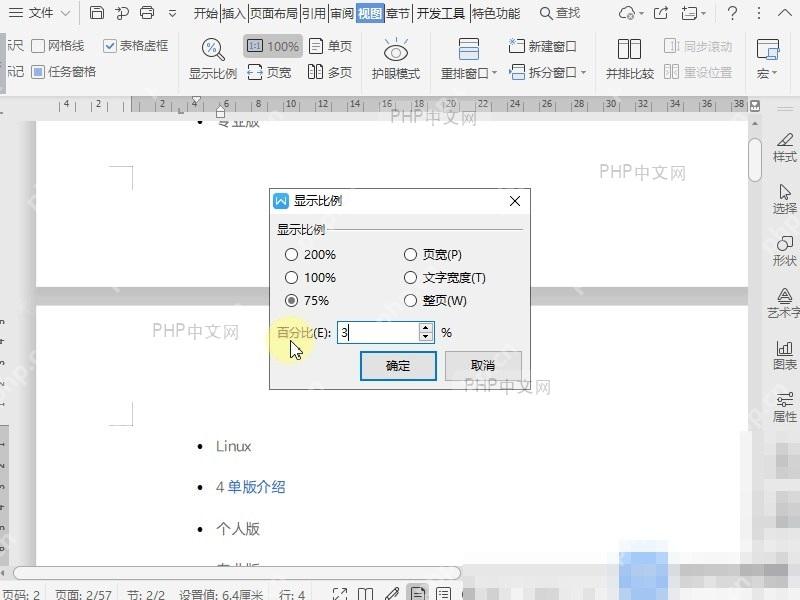800x600 pixels.
Task: Open 属性 properties side panel
Action: 785,408
